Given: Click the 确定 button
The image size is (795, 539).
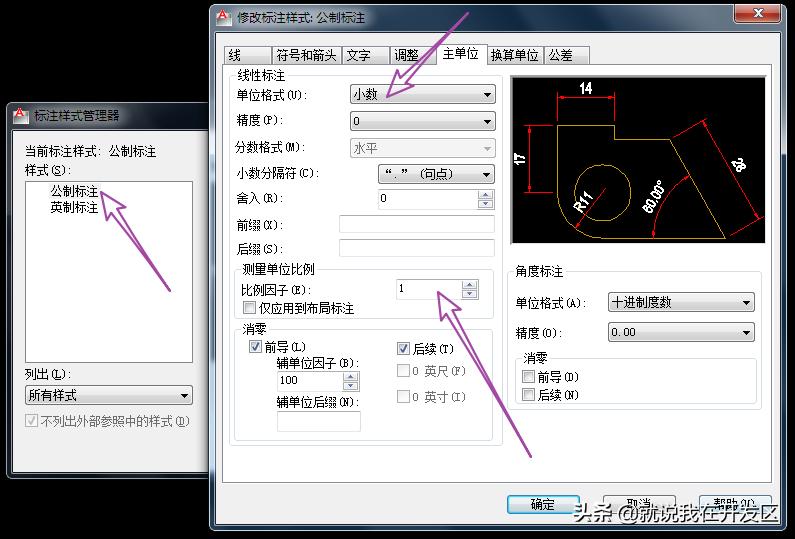Looking at the screenshot, I should click(543, 504).
